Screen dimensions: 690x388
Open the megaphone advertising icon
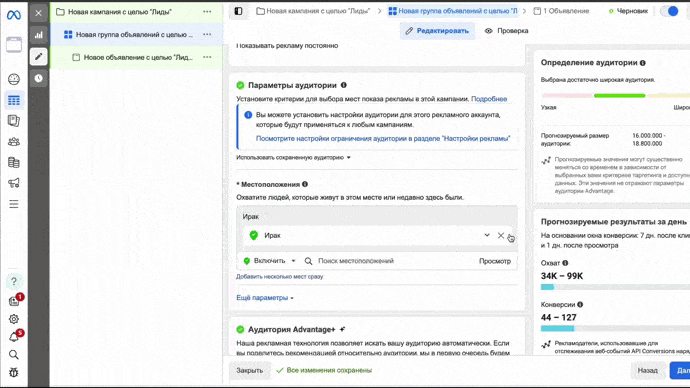coord(14,183)
